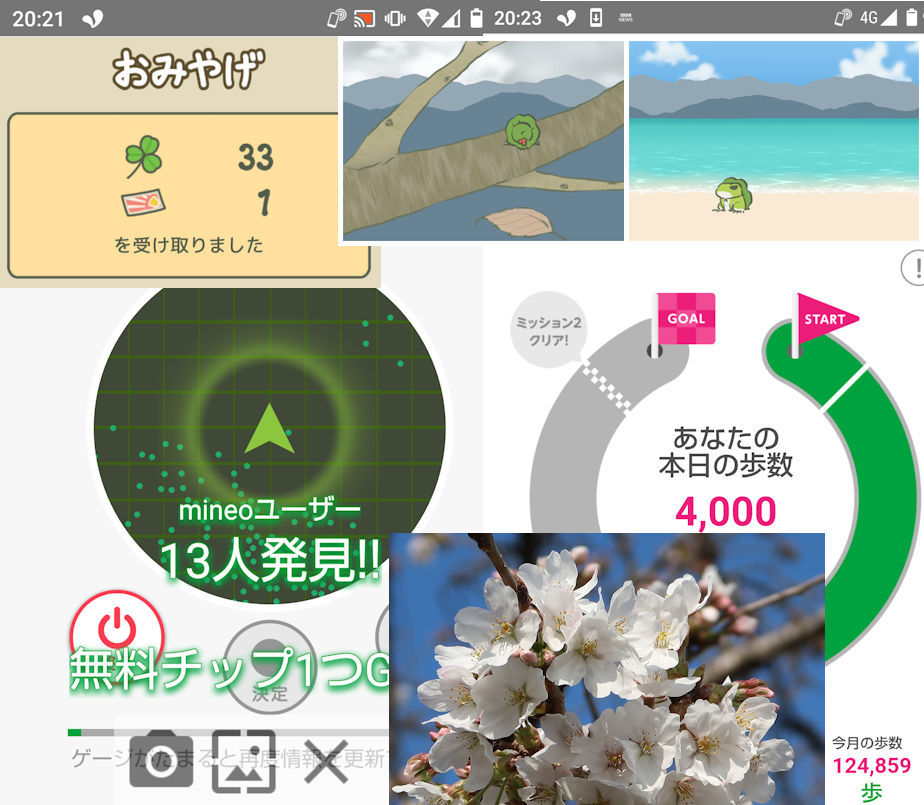Tap the ticket count 1
924x805 pixels.
[x=264, y=203]
